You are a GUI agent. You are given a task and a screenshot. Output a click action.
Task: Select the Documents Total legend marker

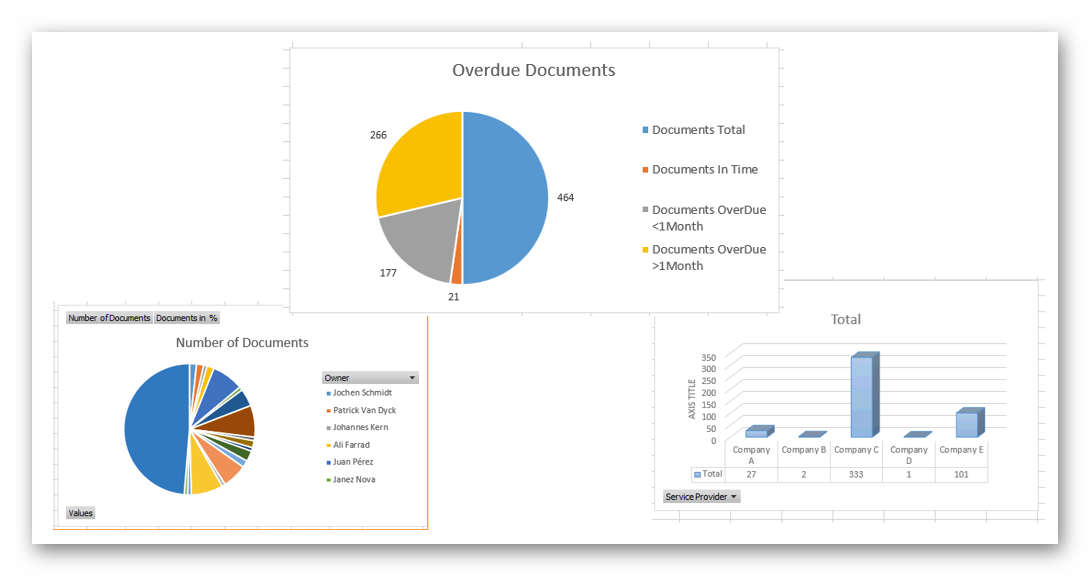(645, 130)
